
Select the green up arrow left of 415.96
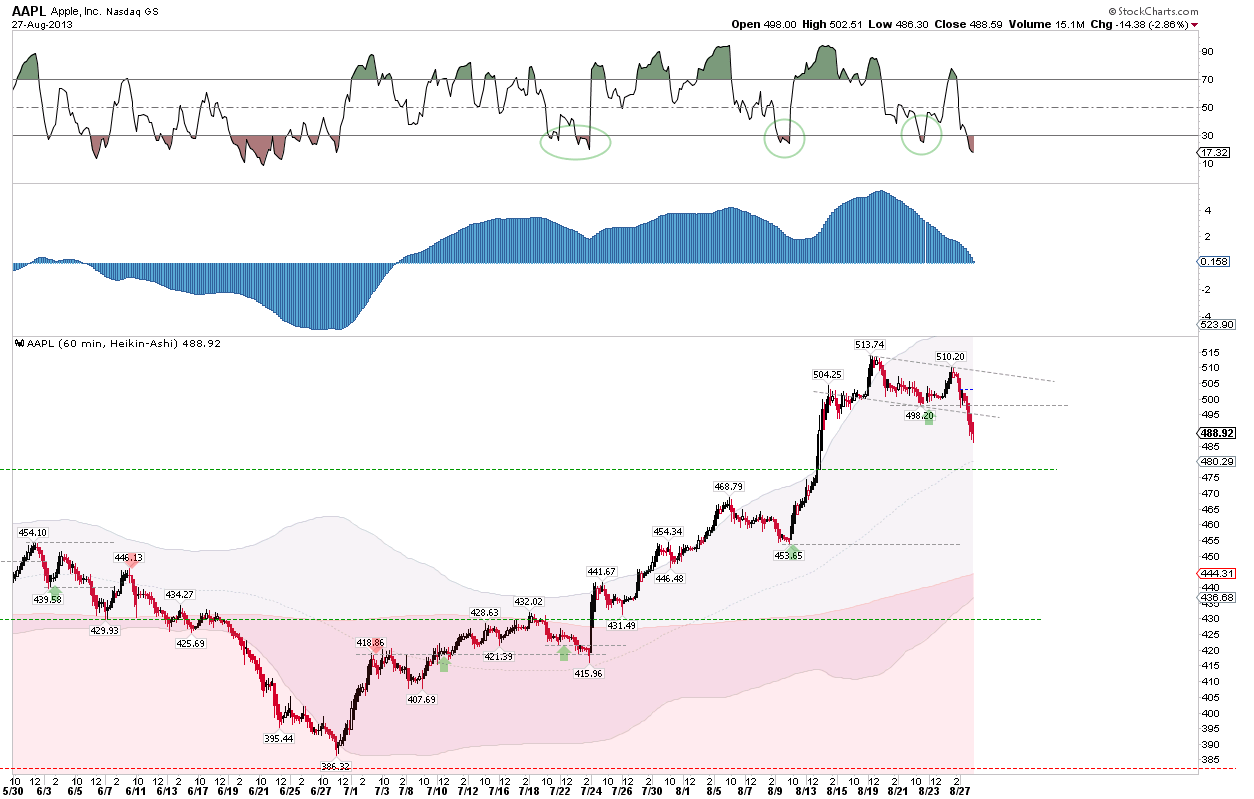point(564,653)
